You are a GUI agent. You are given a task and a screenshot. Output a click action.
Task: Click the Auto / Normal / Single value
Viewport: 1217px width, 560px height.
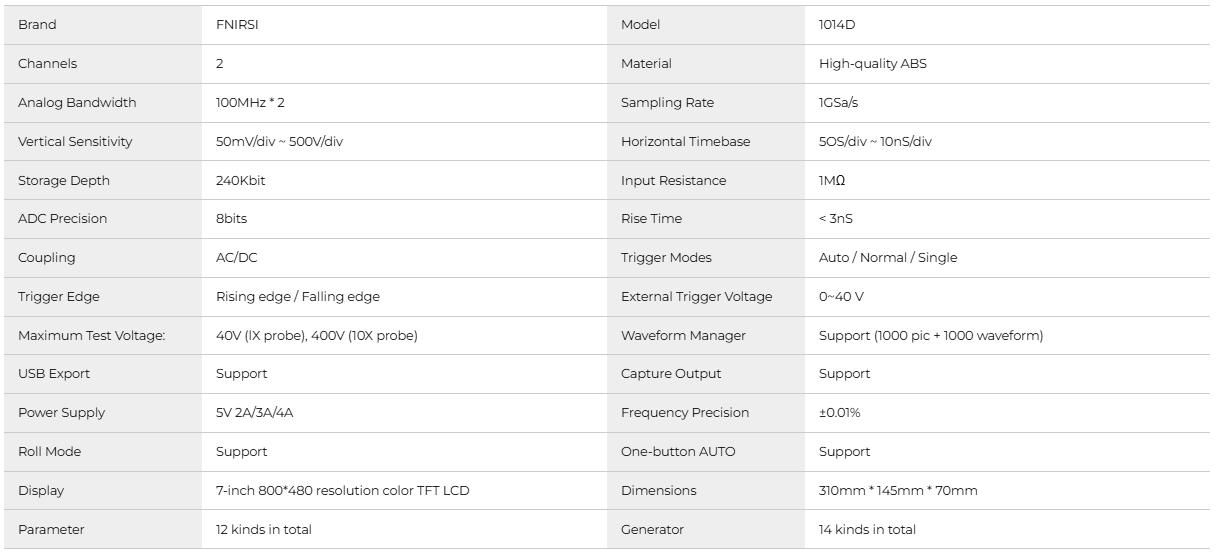(x=888, y=258)
